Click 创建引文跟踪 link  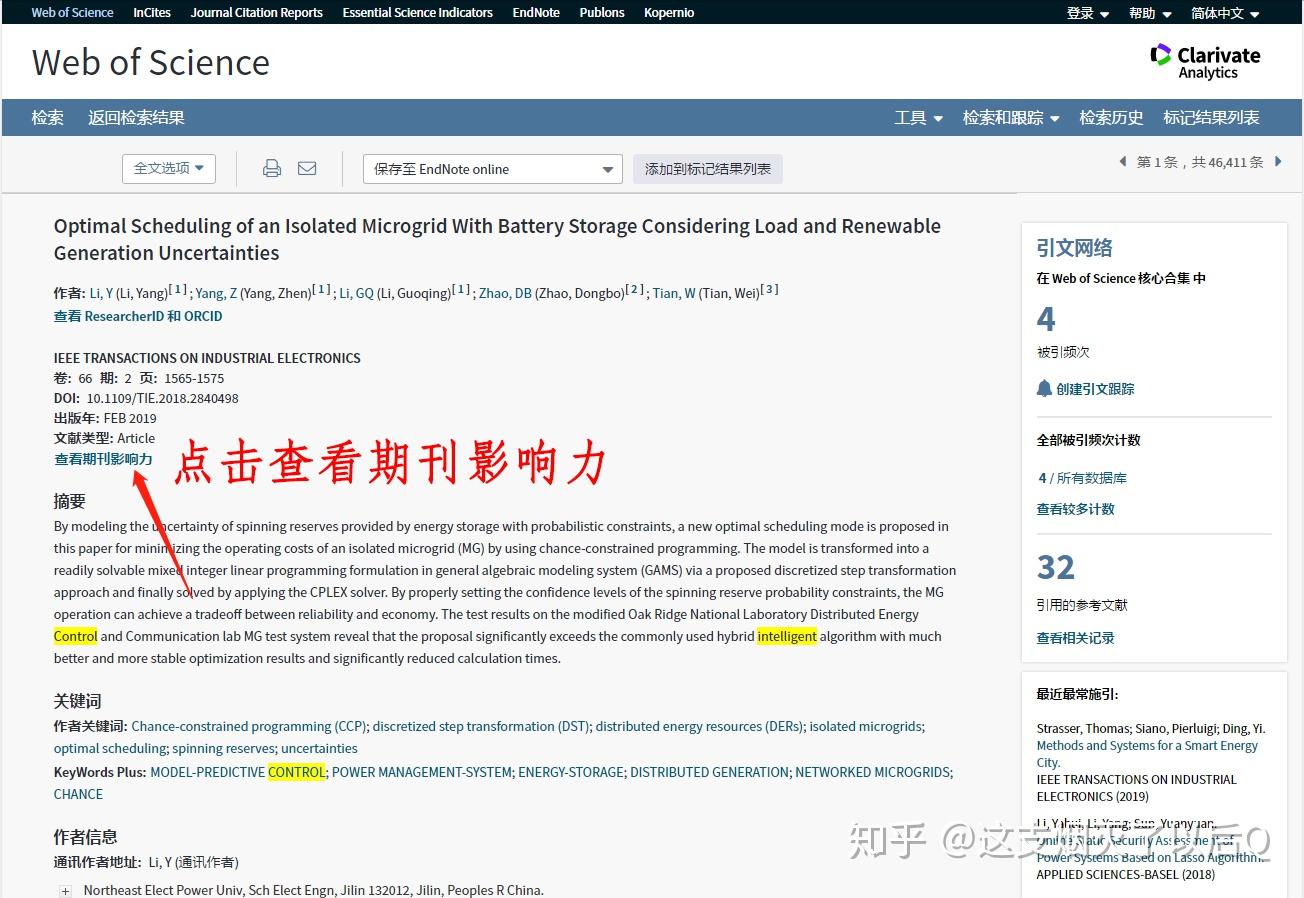(1095, 389)
